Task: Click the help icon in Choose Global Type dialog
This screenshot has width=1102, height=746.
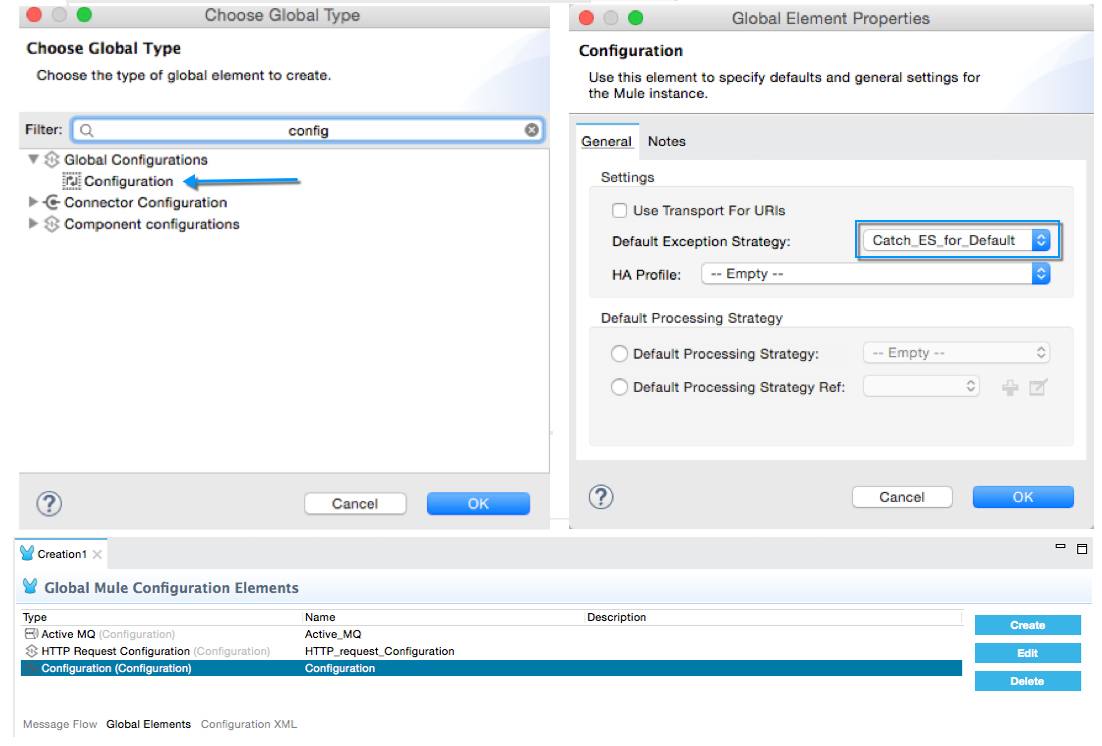Action: (50, 503)
